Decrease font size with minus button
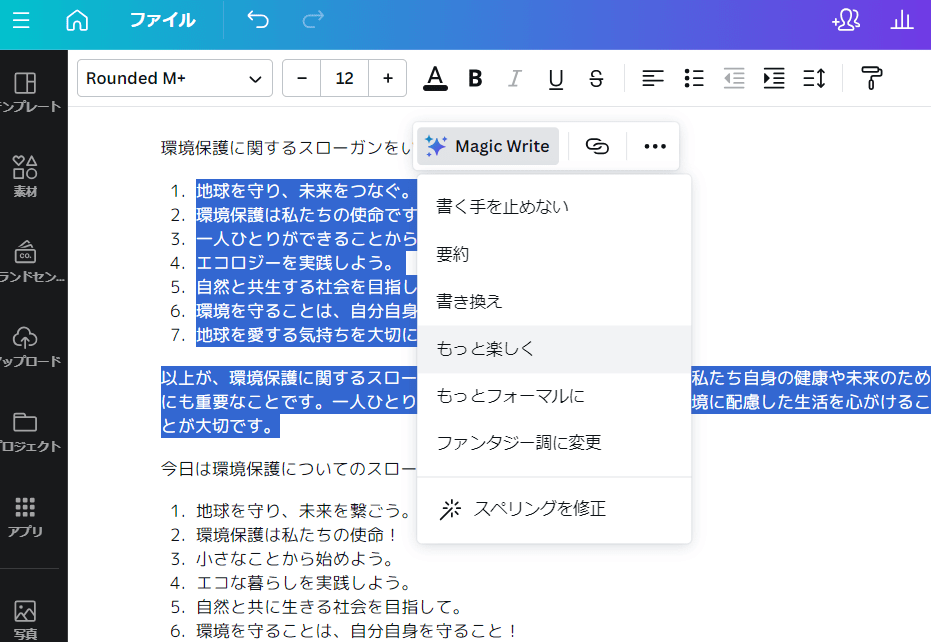 [x=302, y=78]
